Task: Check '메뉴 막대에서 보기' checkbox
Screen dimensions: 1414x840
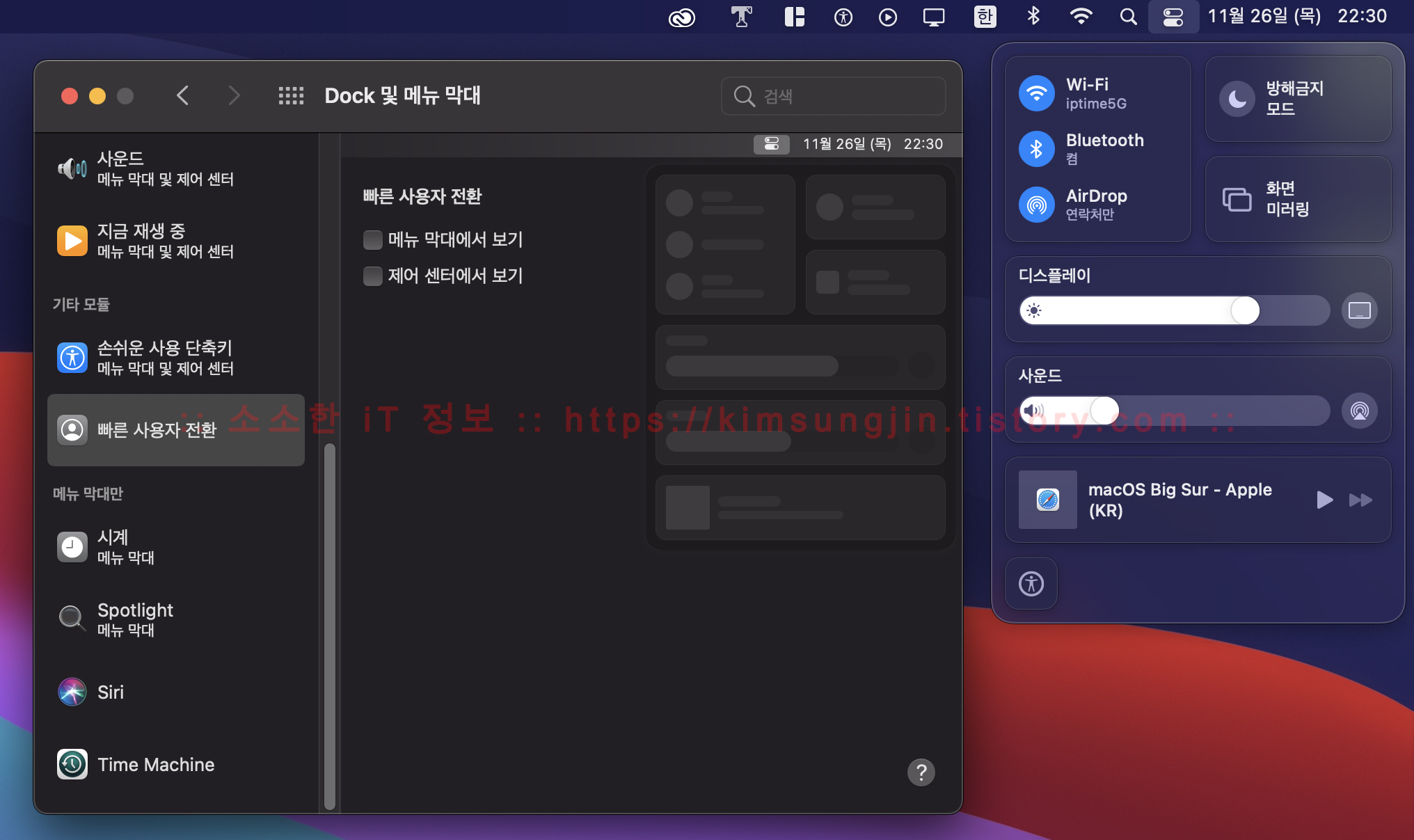Action: 373,240
